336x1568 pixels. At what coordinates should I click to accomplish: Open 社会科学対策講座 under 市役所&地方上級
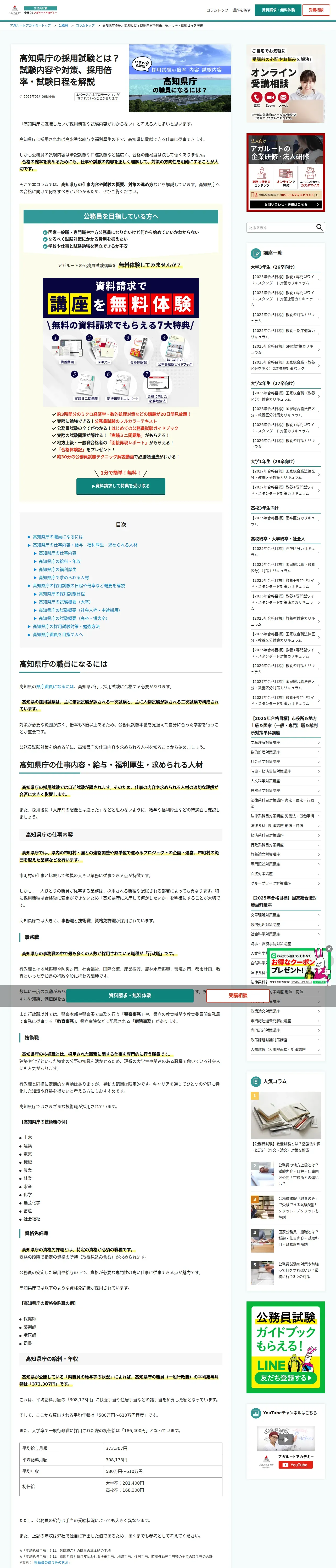(x=285, y=762)
